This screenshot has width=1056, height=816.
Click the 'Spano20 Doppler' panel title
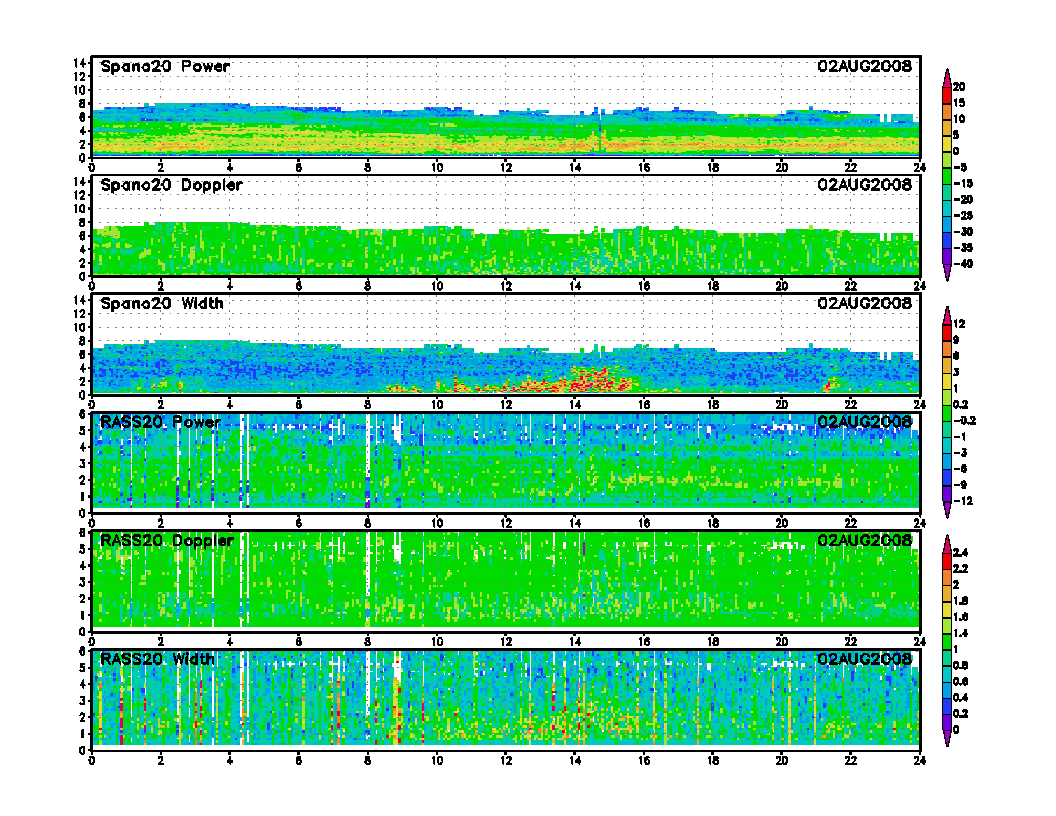[171, 185]
